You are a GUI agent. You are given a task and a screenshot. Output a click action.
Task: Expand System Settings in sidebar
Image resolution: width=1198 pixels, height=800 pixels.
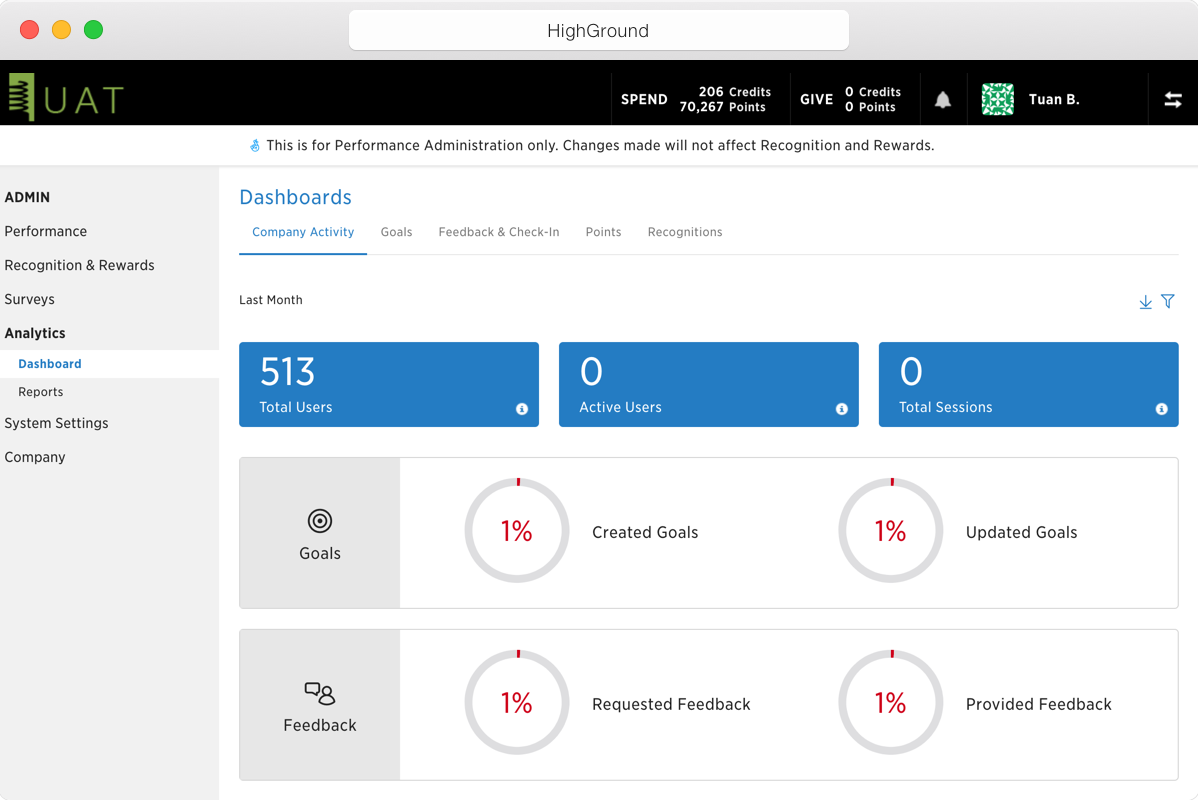56,423
